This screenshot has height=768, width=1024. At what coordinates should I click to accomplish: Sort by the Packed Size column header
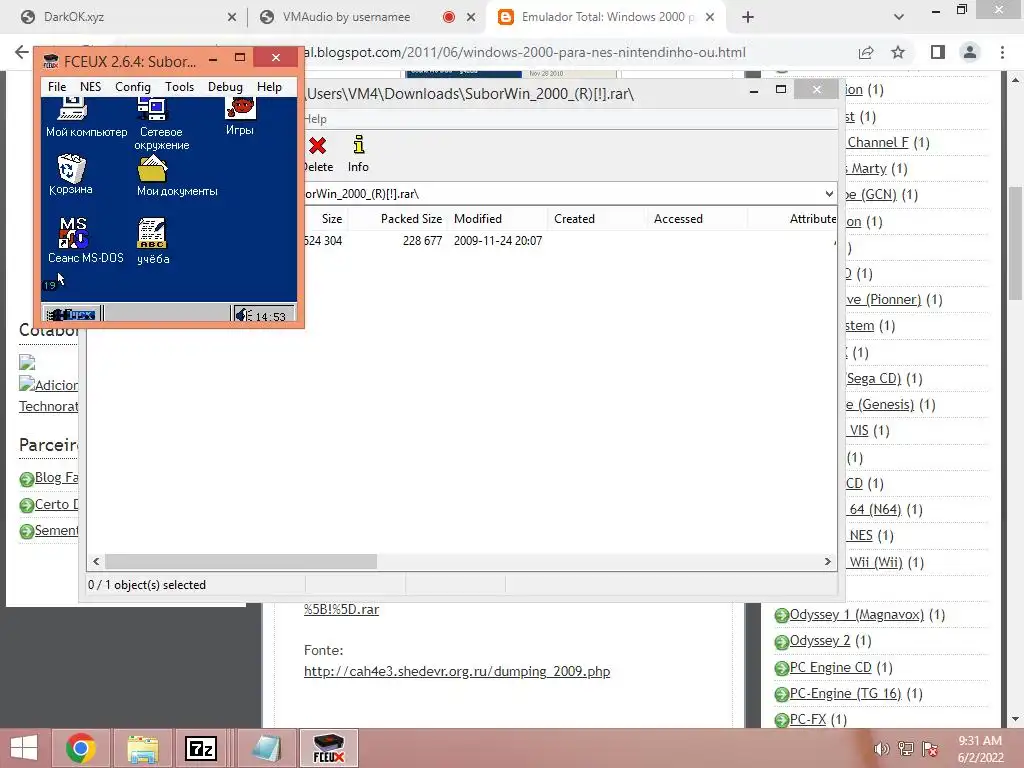click(411, 219)
